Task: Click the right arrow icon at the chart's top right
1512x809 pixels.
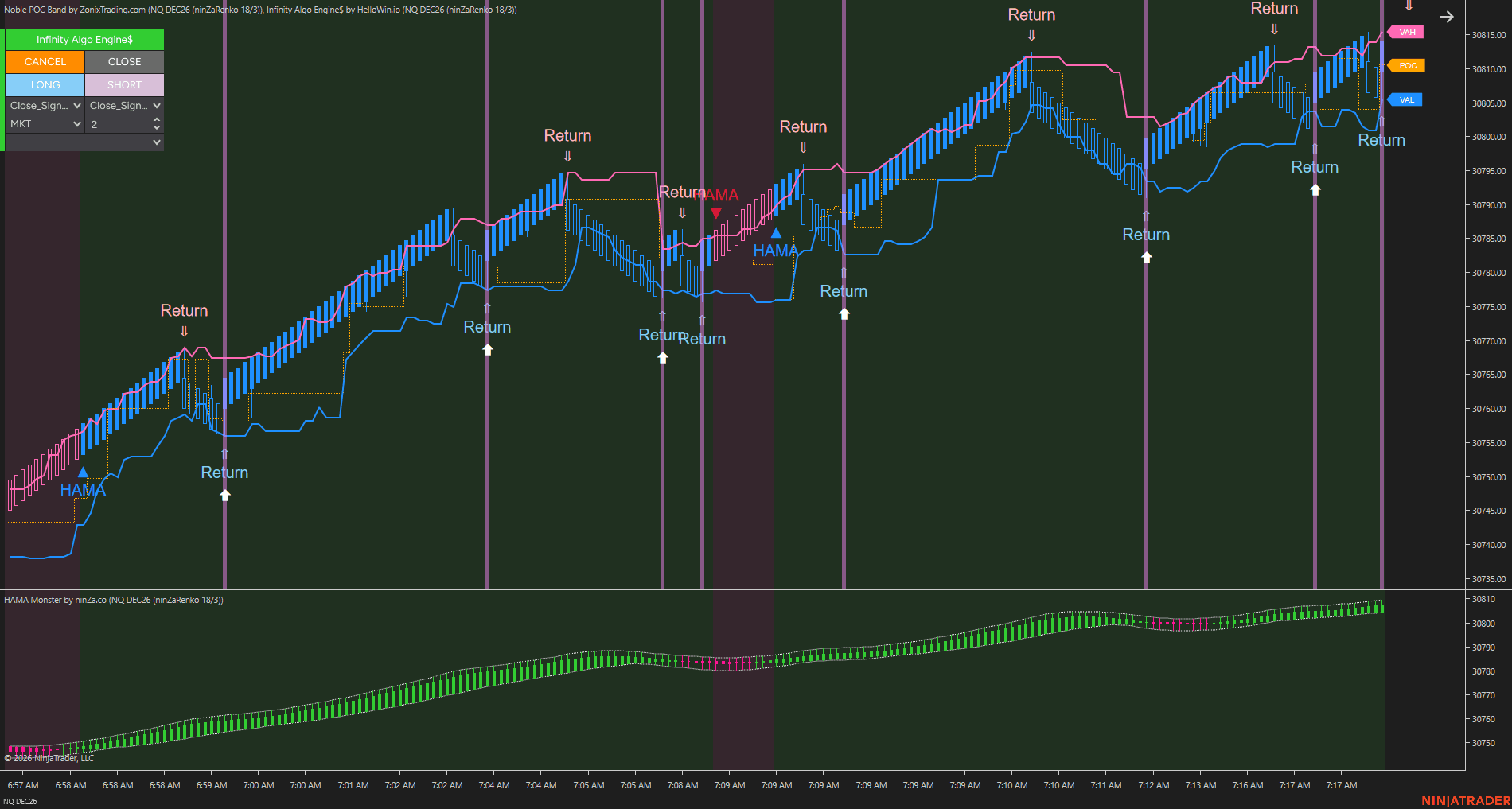Action: (1447, 17)
